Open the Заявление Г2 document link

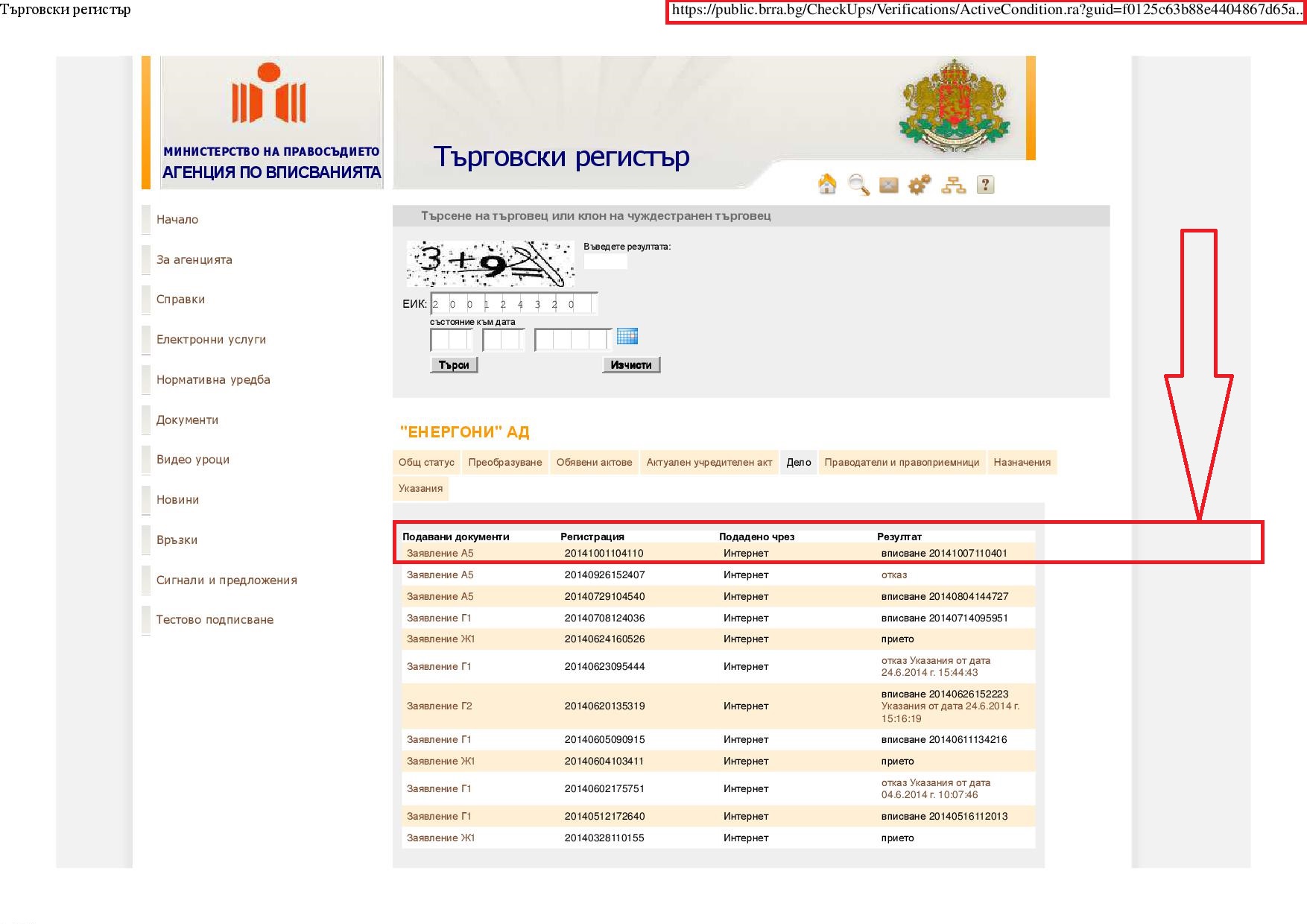(439, 706)
